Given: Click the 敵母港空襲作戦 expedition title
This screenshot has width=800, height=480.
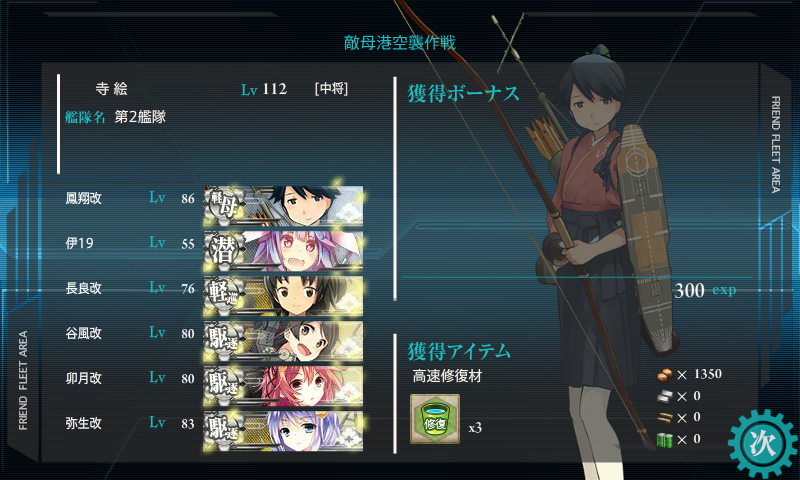Looking at the screenshot, I should 399,43.
